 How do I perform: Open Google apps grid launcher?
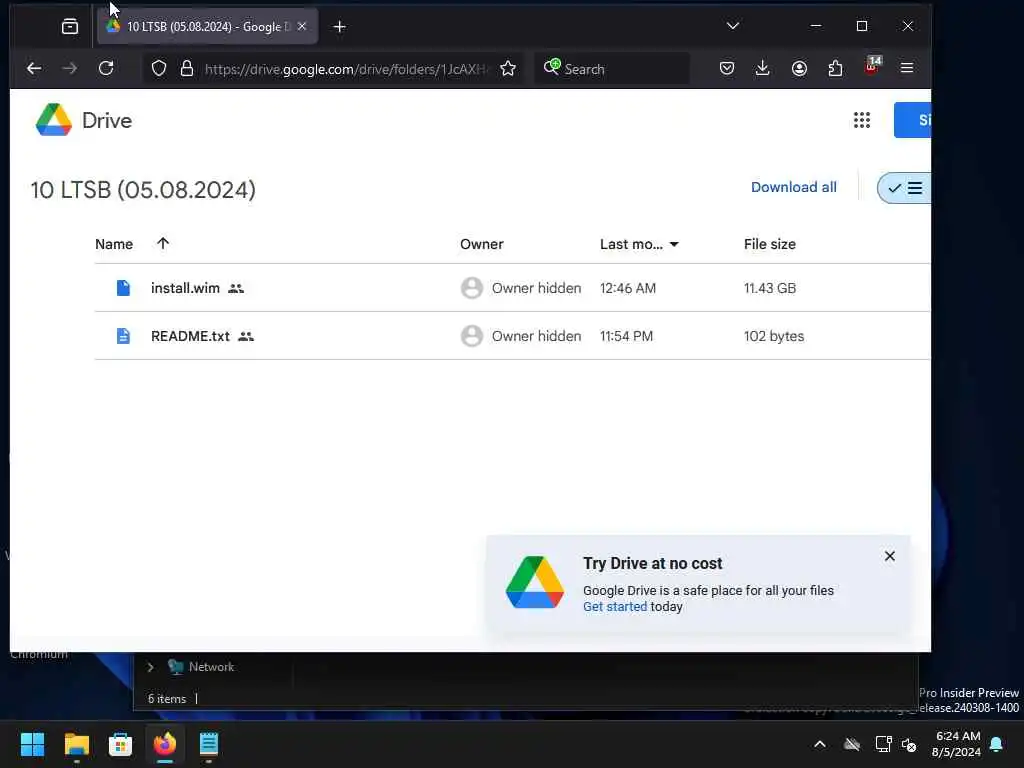[x=862, y=120]
